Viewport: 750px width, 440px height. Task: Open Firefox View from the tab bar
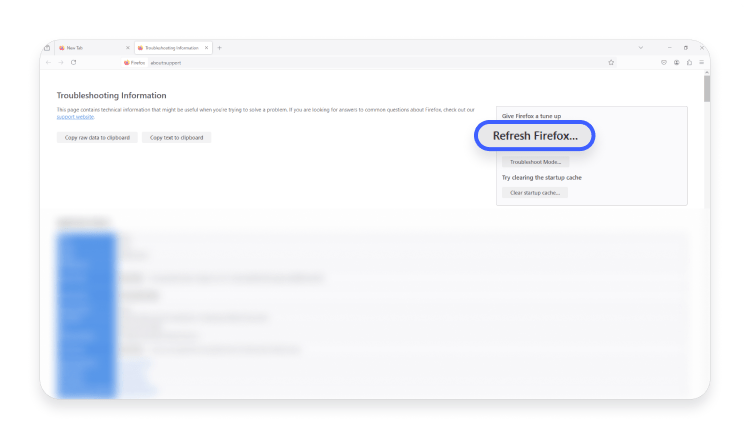coord(47,48)
